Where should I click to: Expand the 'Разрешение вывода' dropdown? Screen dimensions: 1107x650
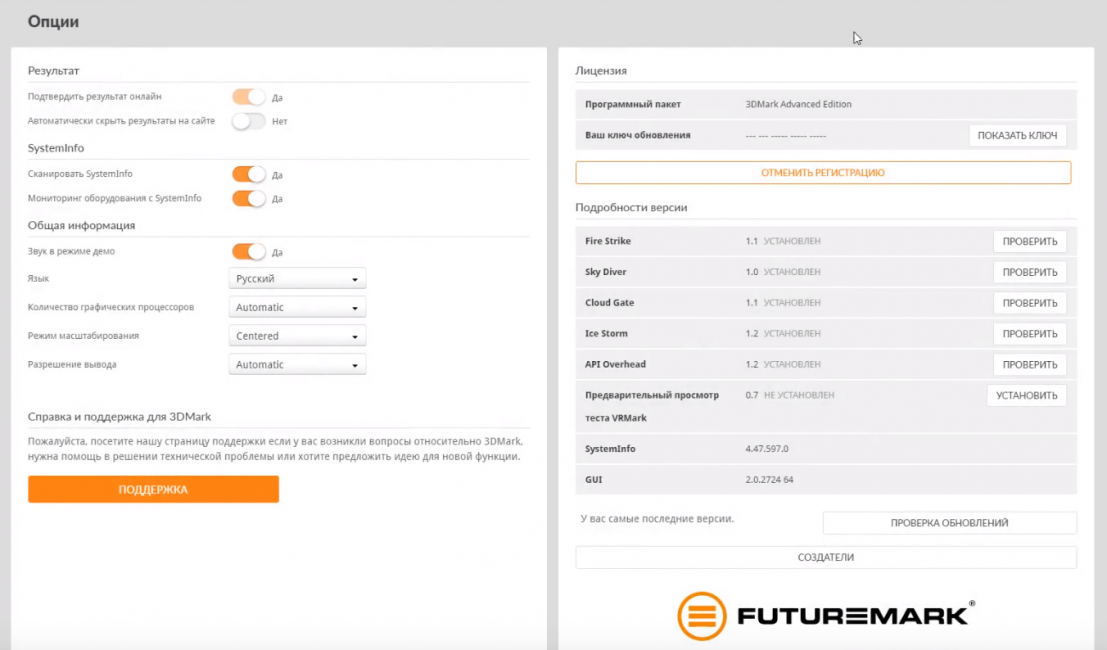(x=297, y=365)
